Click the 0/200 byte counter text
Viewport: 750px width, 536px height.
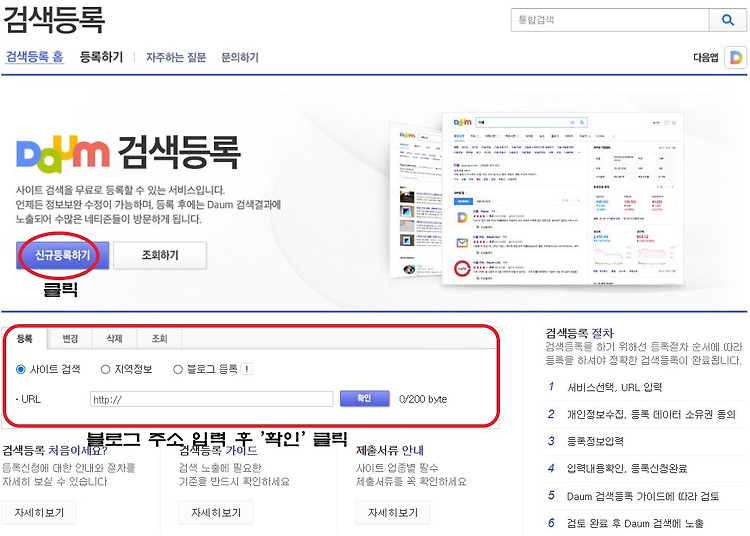coord(423,399)
